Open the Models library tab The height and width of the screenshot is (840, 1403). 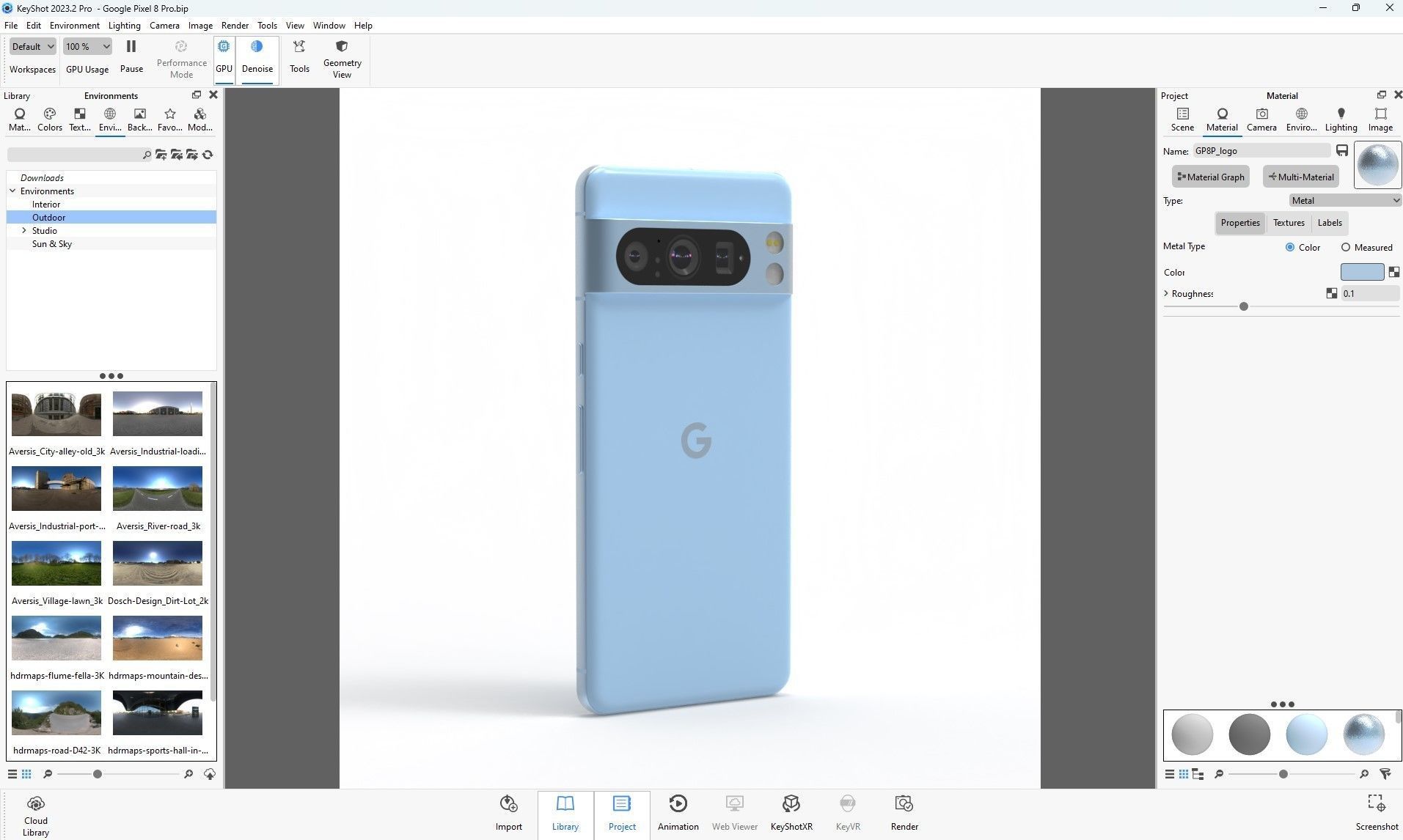point(199,119)
